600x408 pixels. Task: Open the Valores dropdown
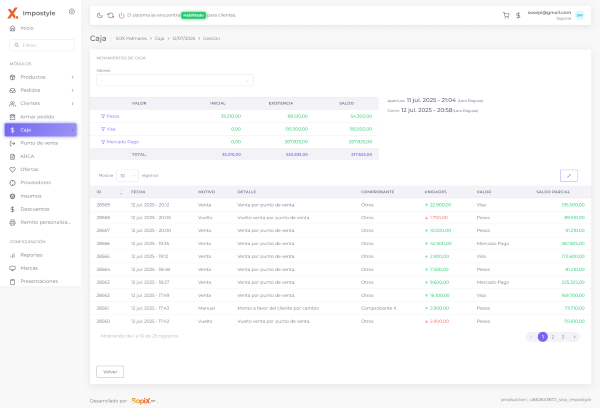(x=175, y=80)
